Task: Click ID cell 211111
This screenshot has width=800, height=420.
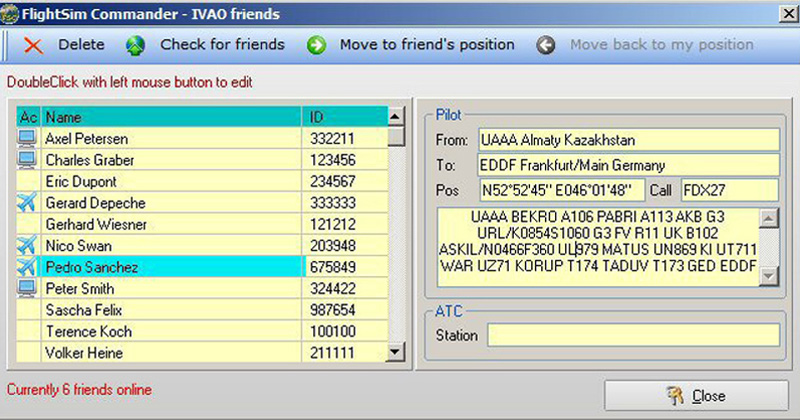Action: coord(345,353)
